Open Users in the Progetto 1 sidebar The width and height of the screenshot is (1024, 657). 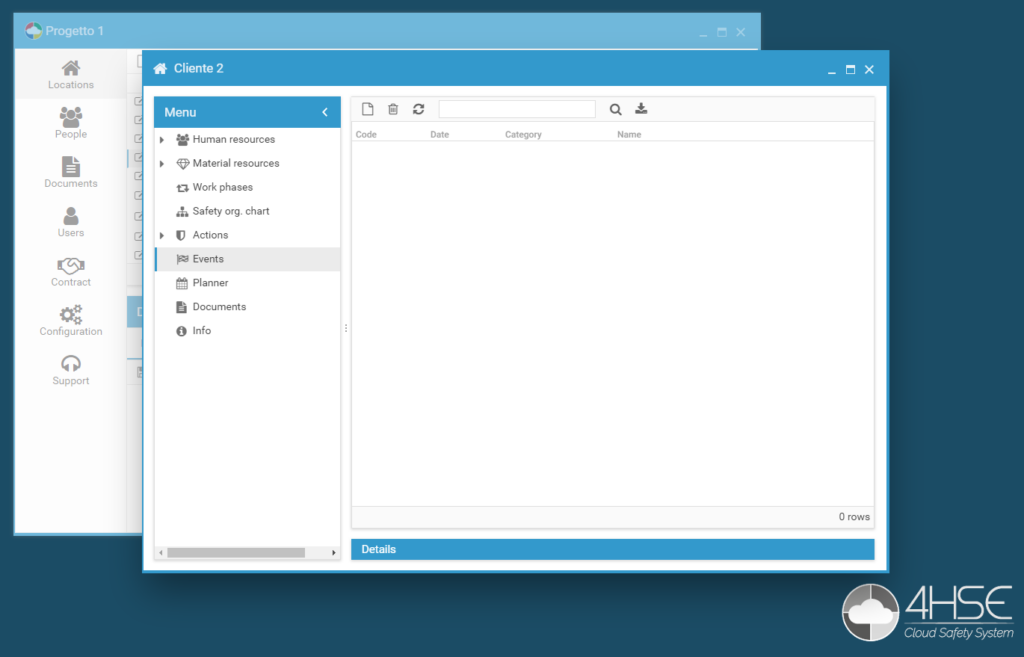pyautogui.click(x=71, y=222)
